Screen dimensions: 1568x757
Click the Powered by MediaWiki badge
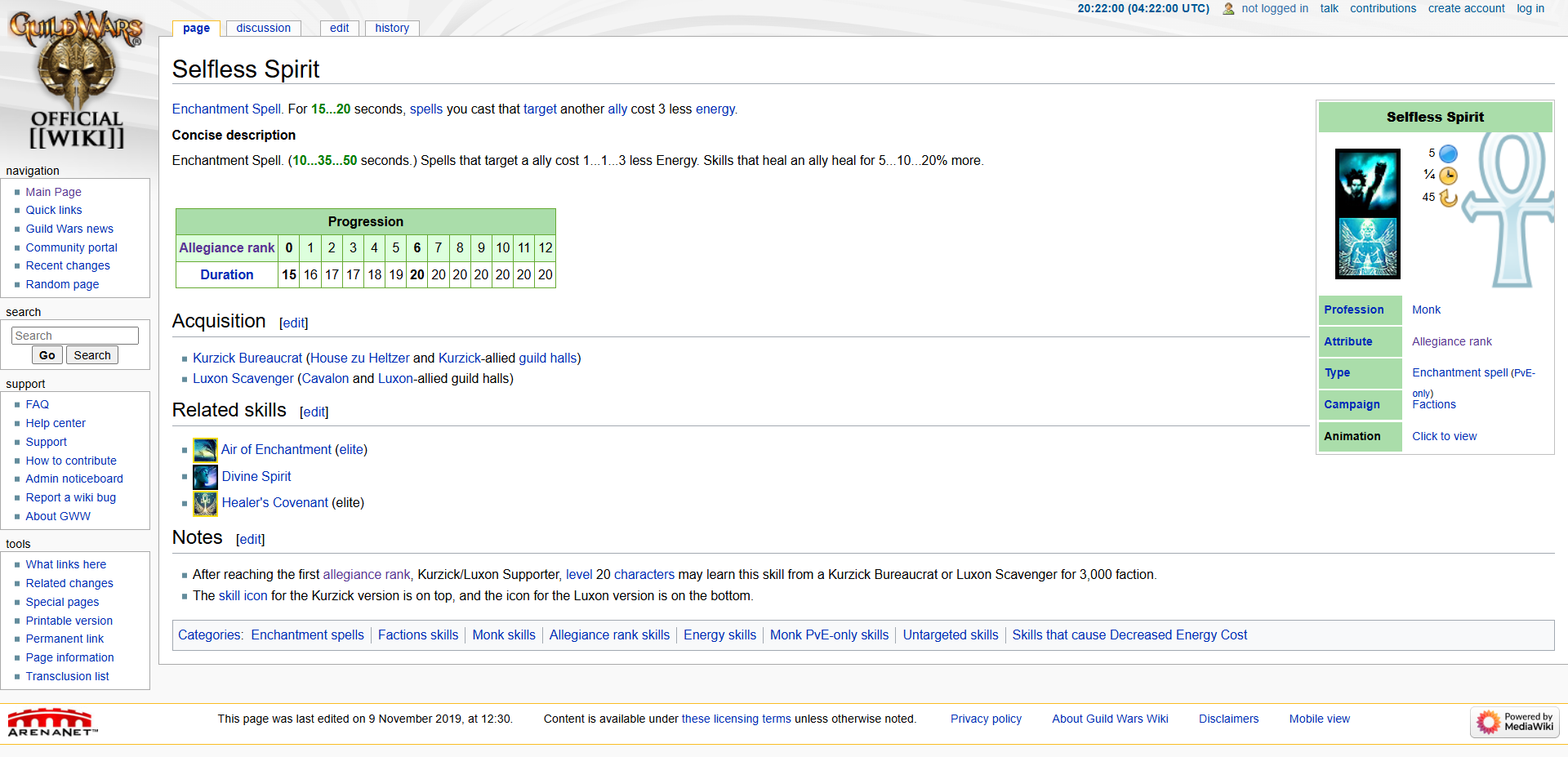pos(1515,722)
